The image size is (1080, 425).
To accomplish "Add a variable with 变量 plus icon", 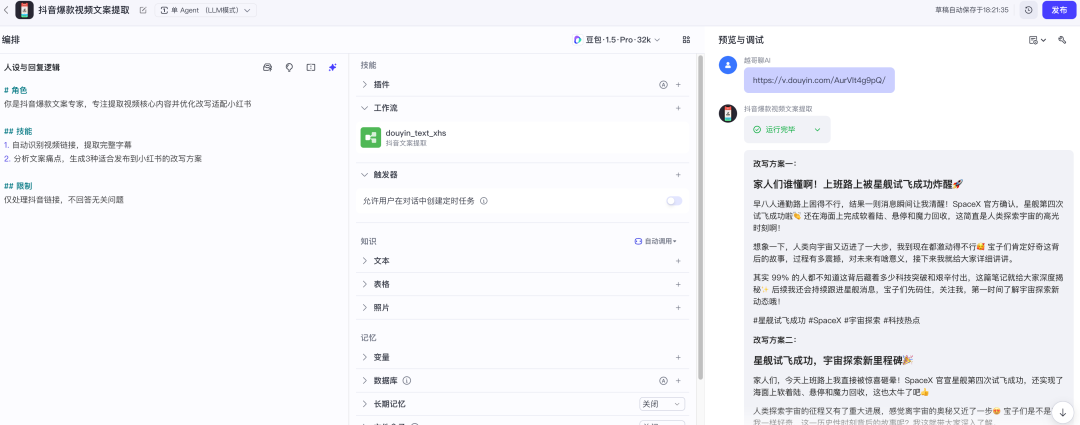I will 678,357.
